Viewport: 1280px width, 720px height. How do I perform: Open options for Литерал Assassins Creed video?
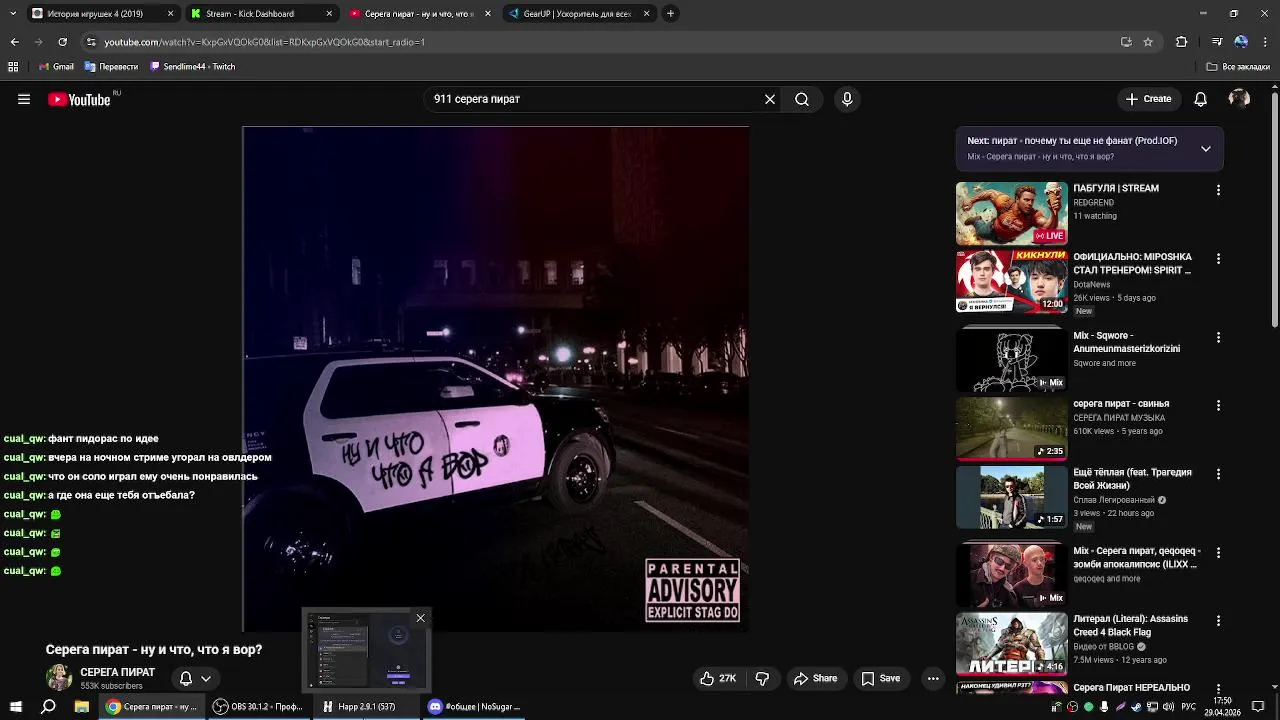[1218, 621]
